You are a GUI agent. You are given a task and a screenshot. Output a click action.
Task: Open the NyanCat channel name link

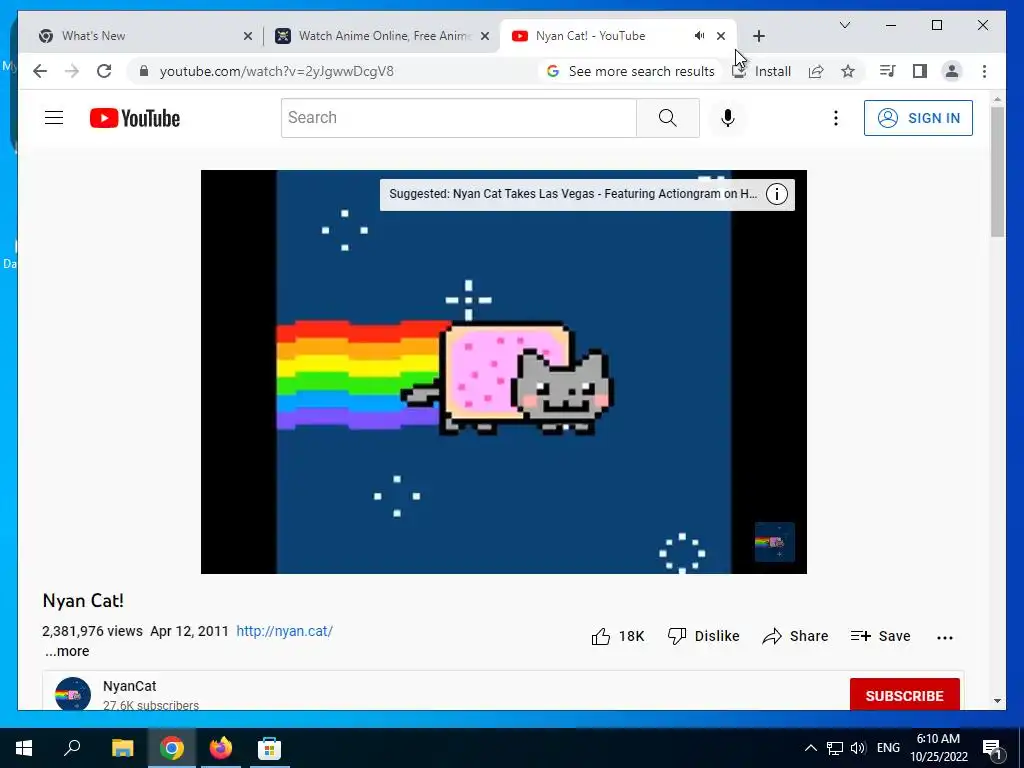(x=129, y=686)
